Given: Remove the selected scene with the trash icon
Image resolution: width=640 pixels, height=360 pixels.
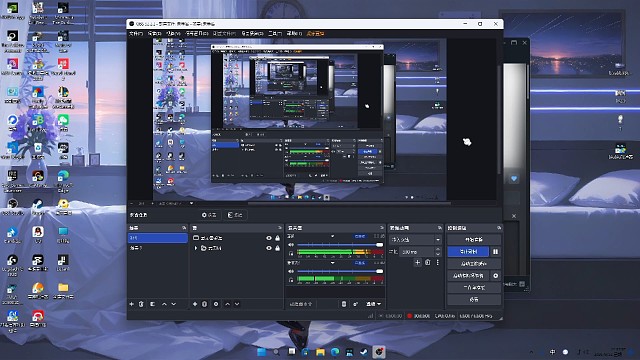Looking at the screenshot, I should click(x=141, y=304).
